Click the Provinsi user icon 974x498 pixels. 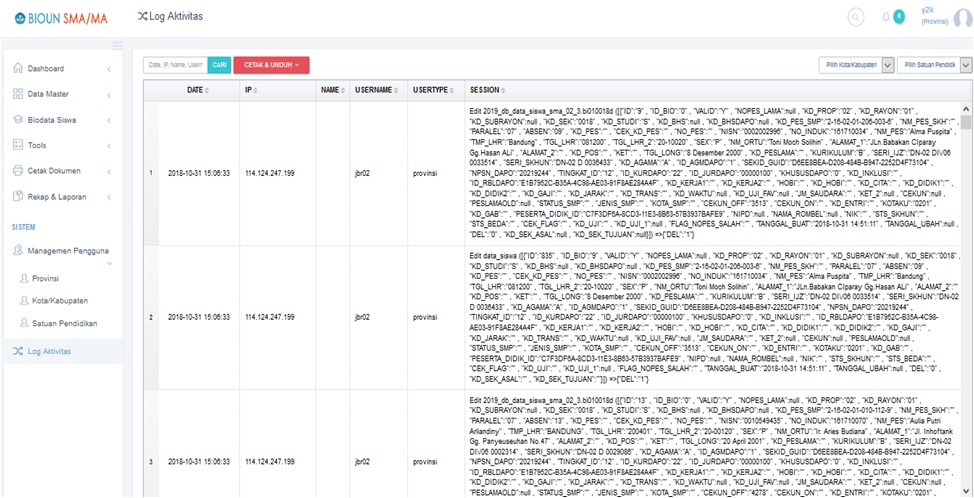pos(24,278)
